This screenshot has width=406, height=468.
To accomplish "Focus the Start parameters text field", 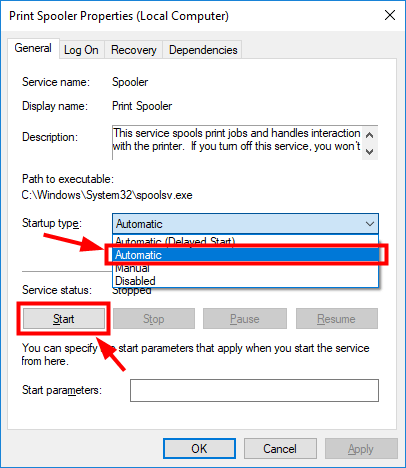I will click(254, 390).
